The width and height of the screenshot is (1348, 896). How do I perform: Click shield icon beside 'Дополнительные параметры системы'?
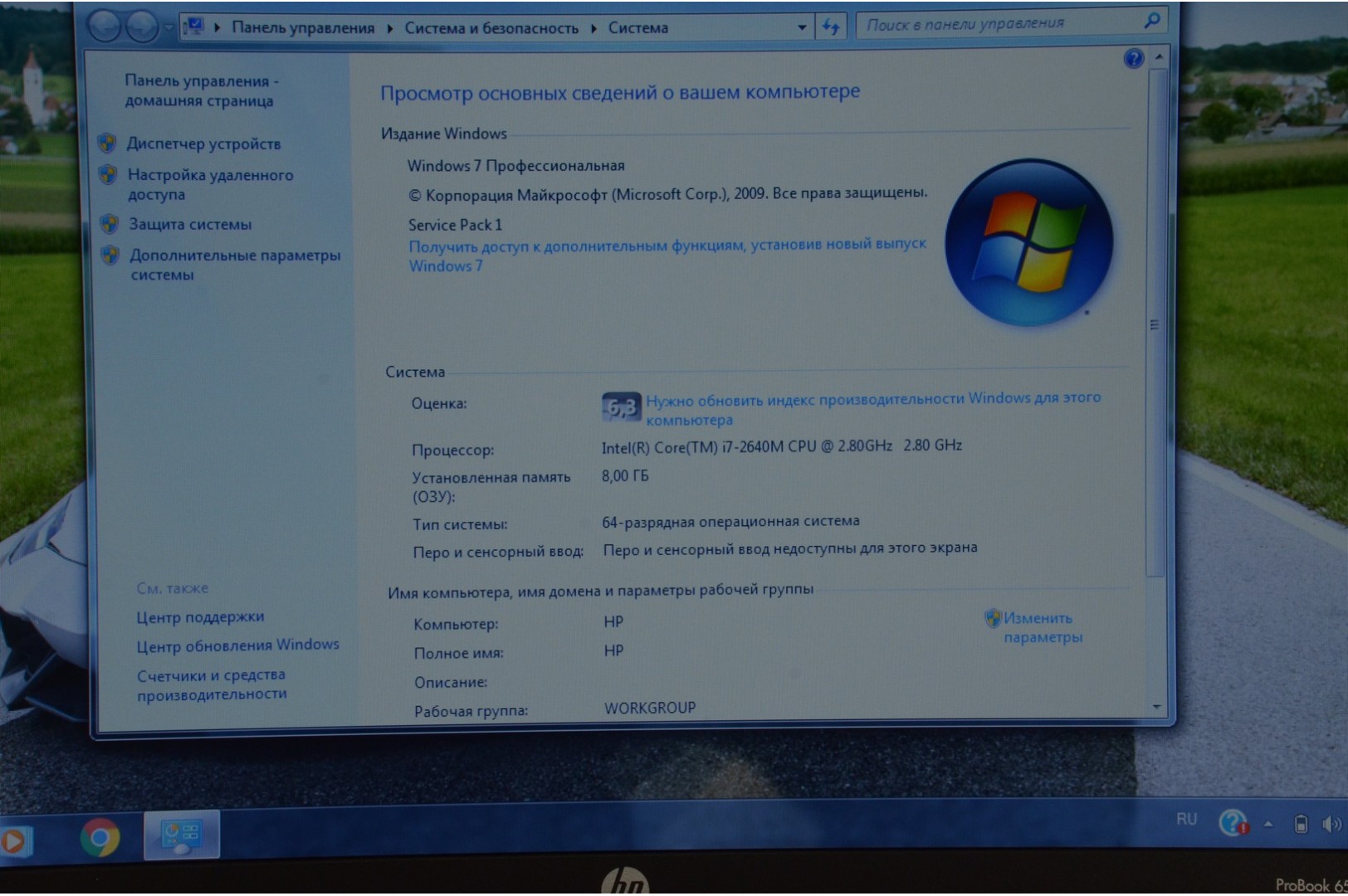110,255
